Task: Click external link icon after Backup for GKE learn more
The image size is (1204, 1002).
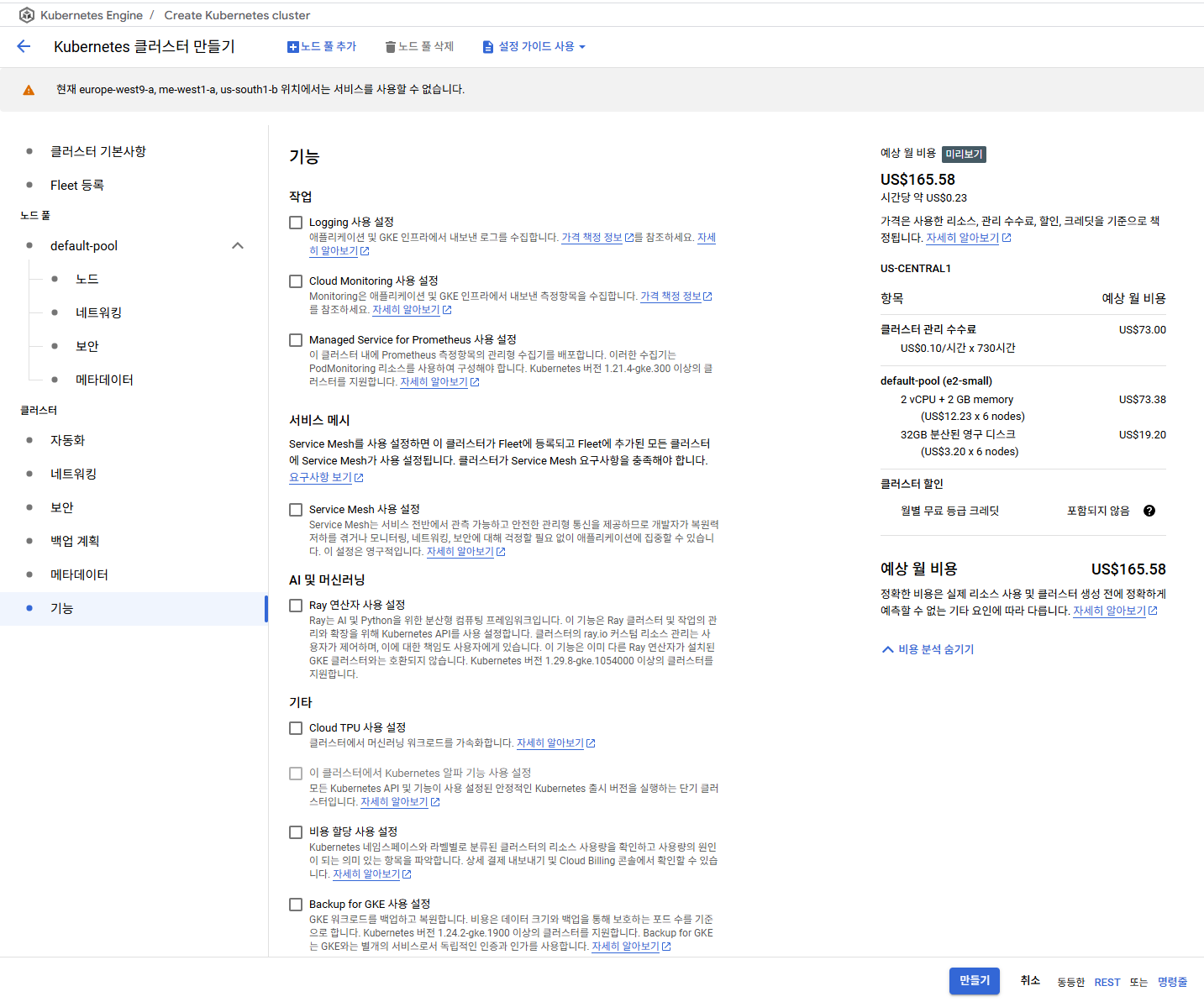Action: (x=666, y=947)
